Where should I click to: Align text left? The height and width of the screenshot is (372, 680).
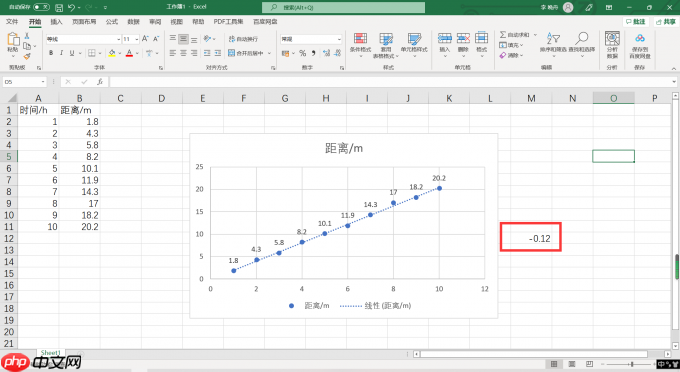(x=173, y=53)
